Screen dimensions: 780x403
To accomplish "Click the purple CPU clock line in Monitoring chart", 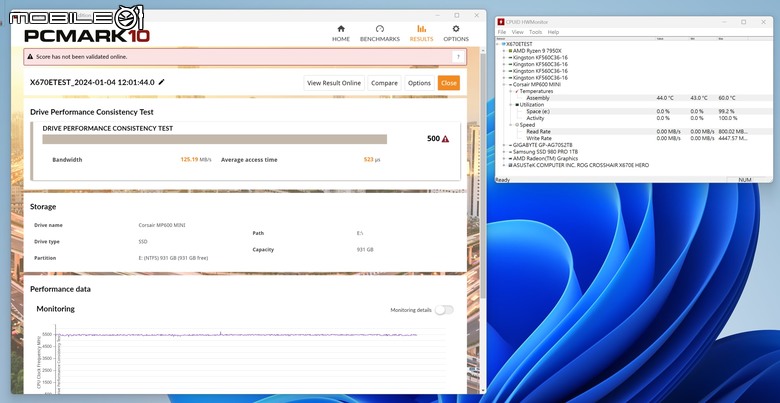I will (239, 335).
